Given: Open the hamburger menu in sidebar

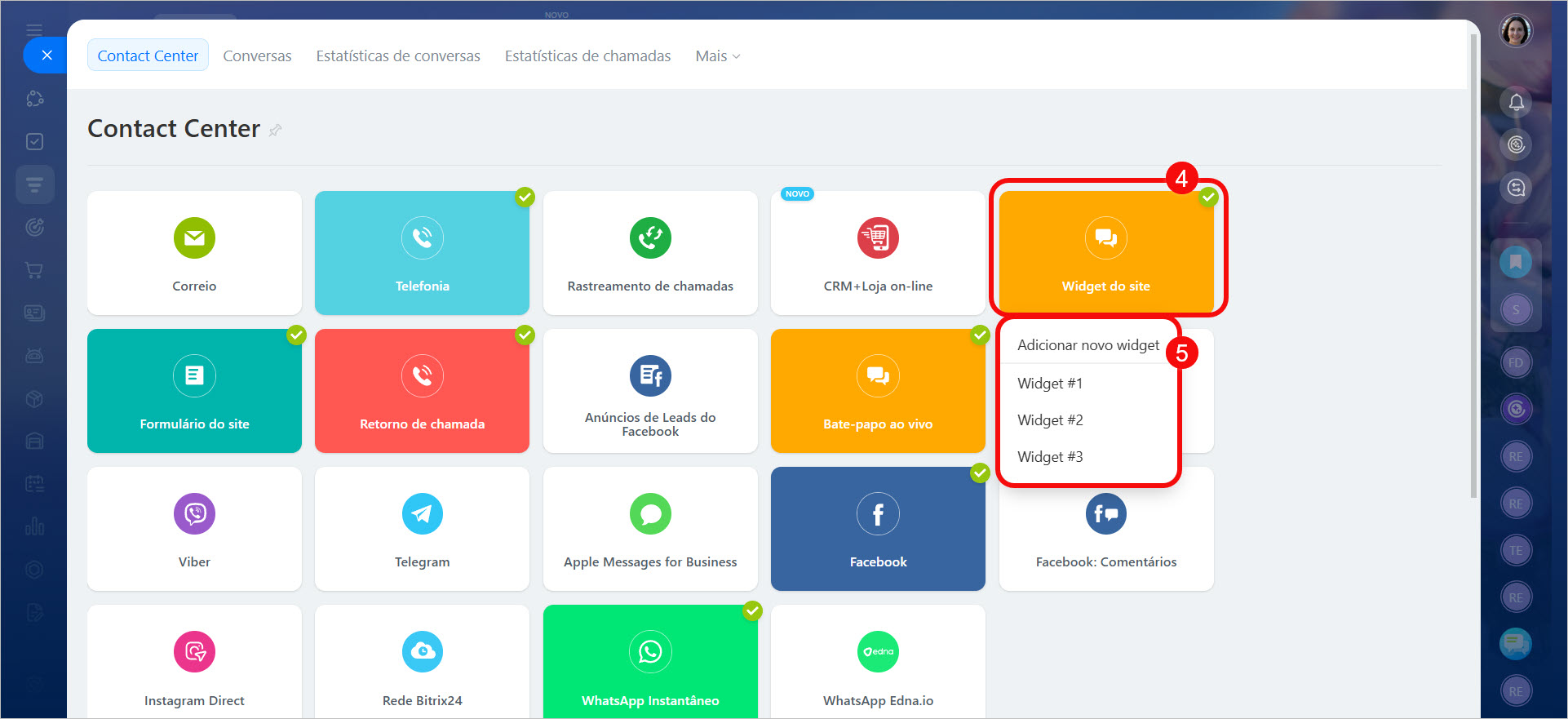Looking at the screenshot, I should pos(34,30).
